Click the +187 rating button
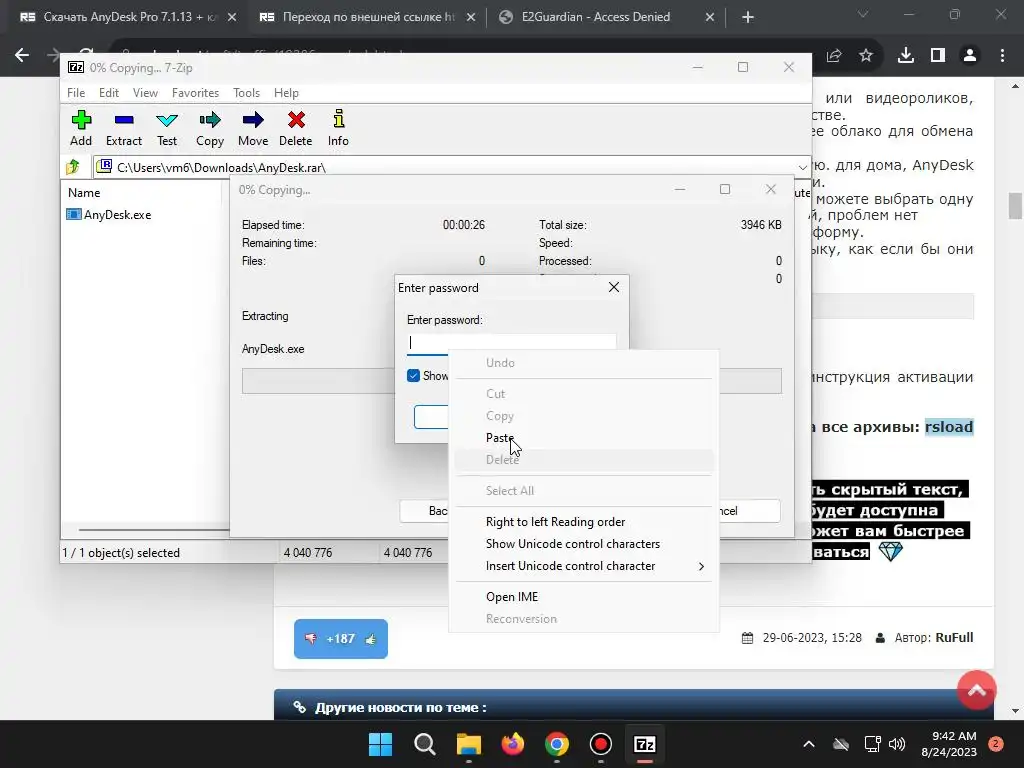The height and width of the screenshot is (768, 1024). [x=341, y=639]
